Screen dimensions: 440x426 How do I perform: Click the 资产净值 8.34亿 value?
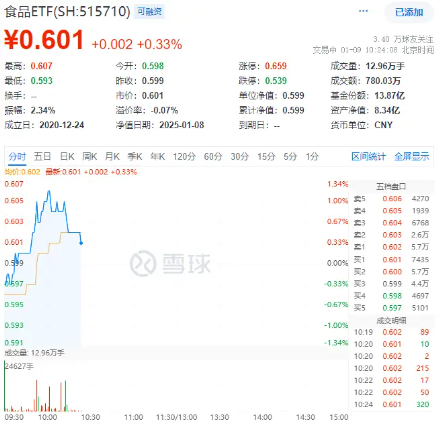(x=387, y=110)
